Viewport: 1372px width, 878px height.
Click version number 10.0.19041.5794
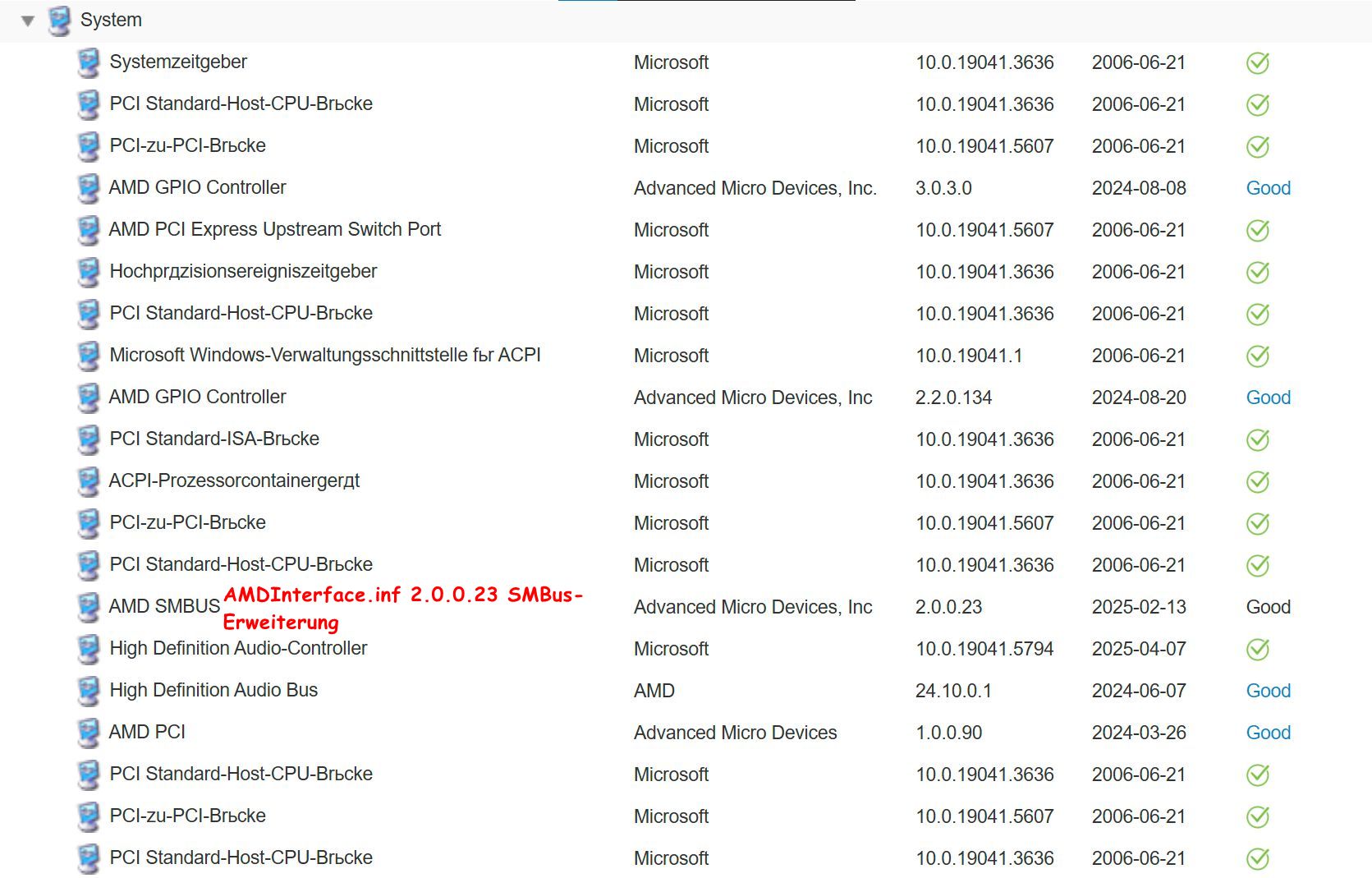coord(984,649)
